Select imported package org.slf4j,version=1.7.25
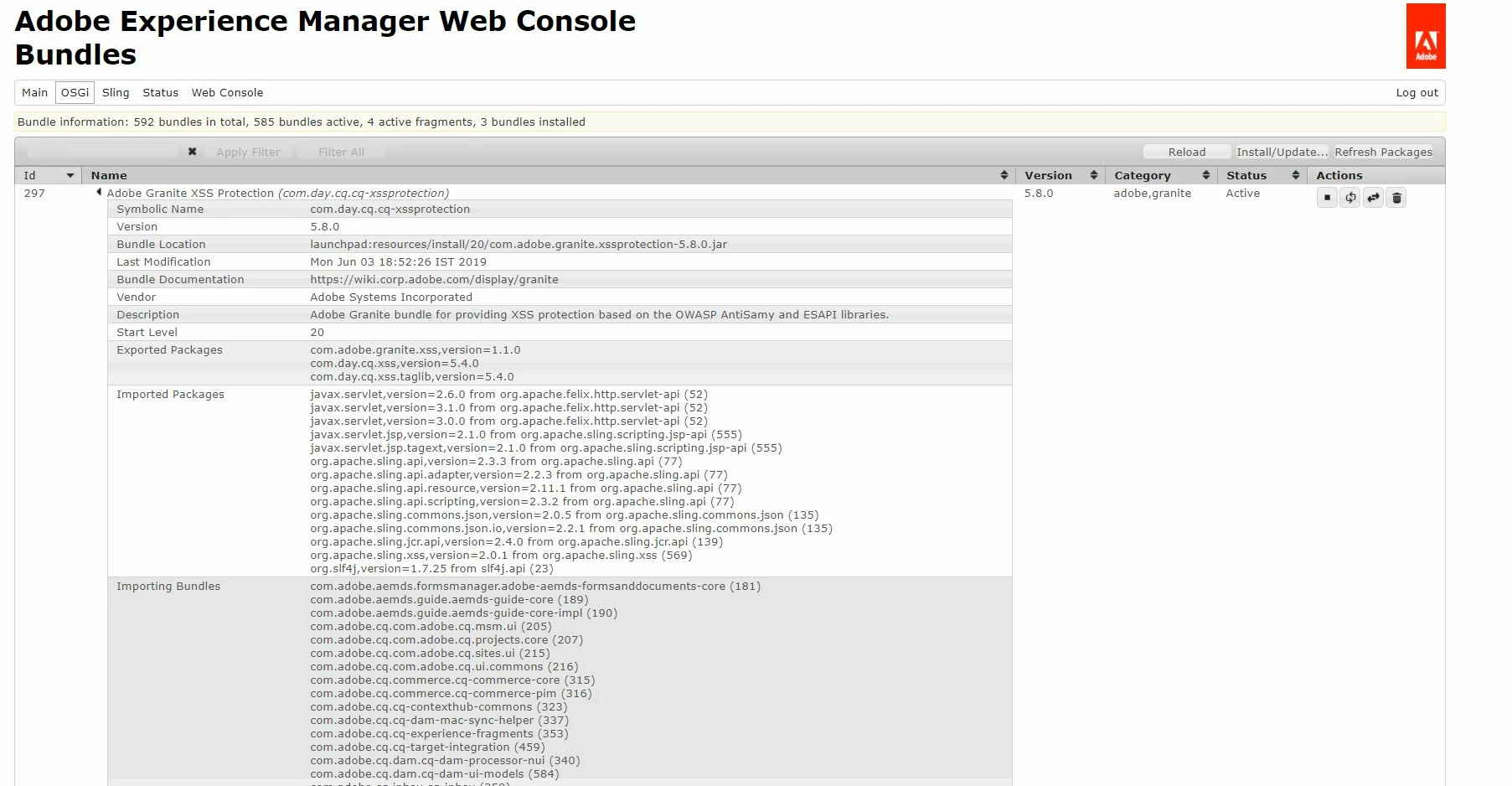 point(431,568)
